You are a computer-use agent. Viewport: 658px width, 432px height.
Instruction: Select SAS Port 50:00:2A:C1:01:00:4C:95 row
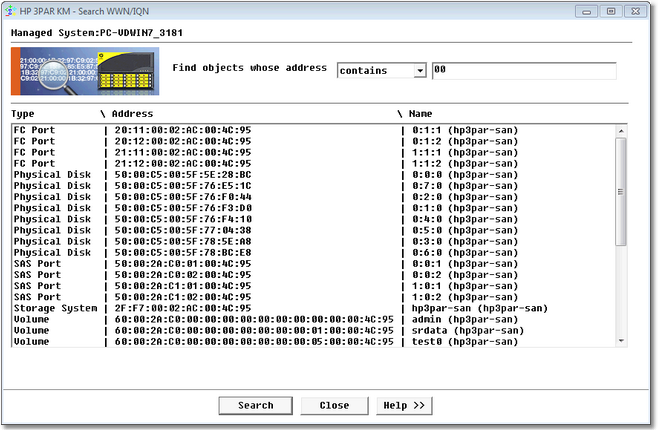(x=313, y=286)
